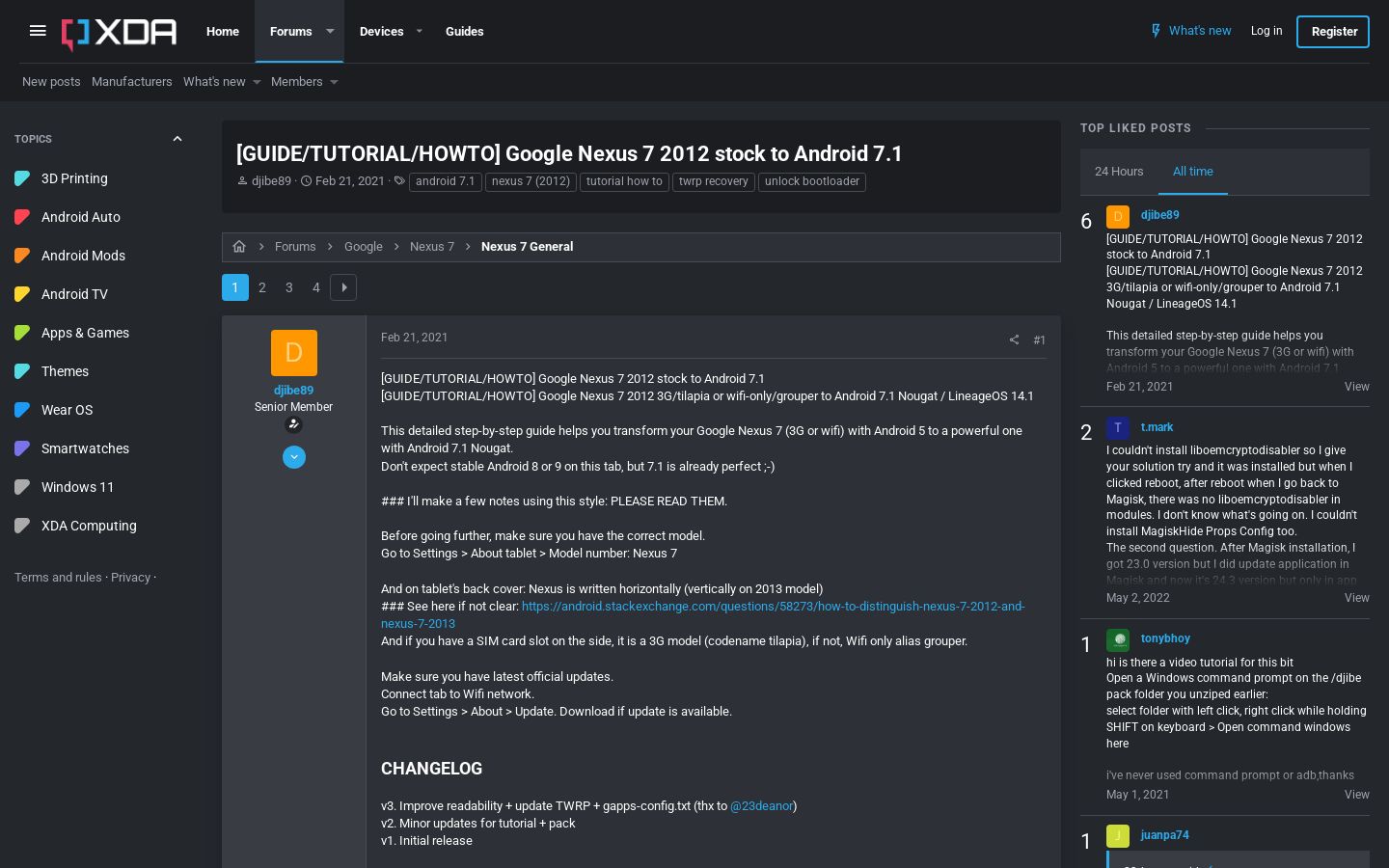1389x868 pixels.
Task: Open the hamburger menu icon
Action: pos(38,31)
